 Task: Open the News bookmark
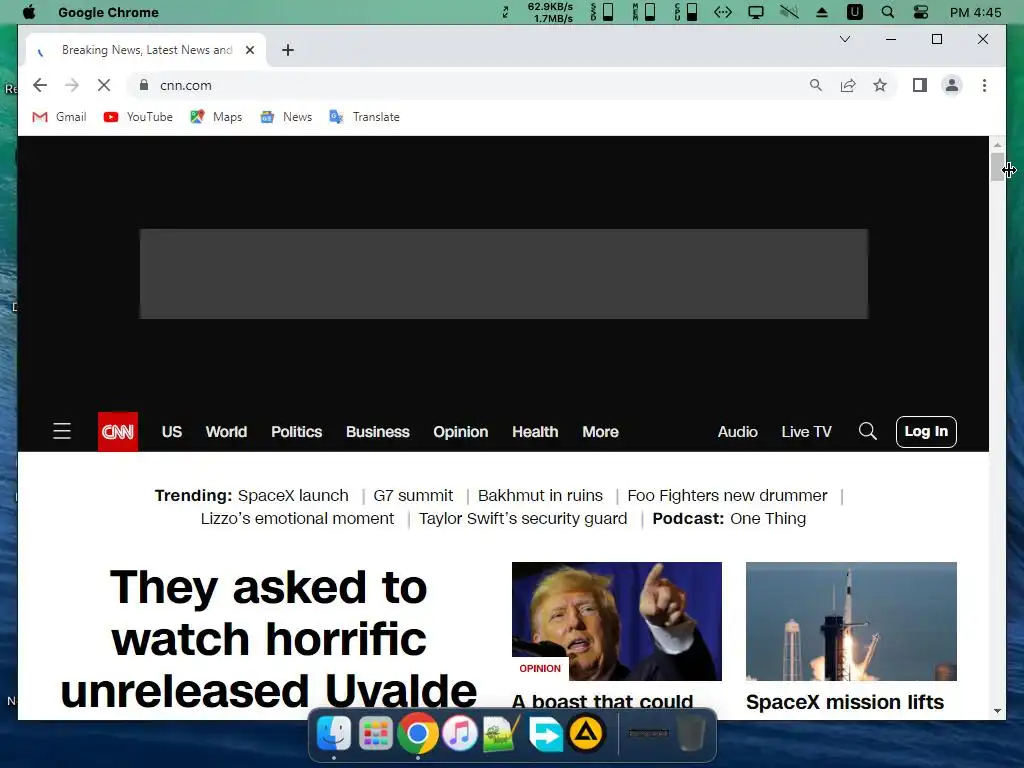coord(286,117)
